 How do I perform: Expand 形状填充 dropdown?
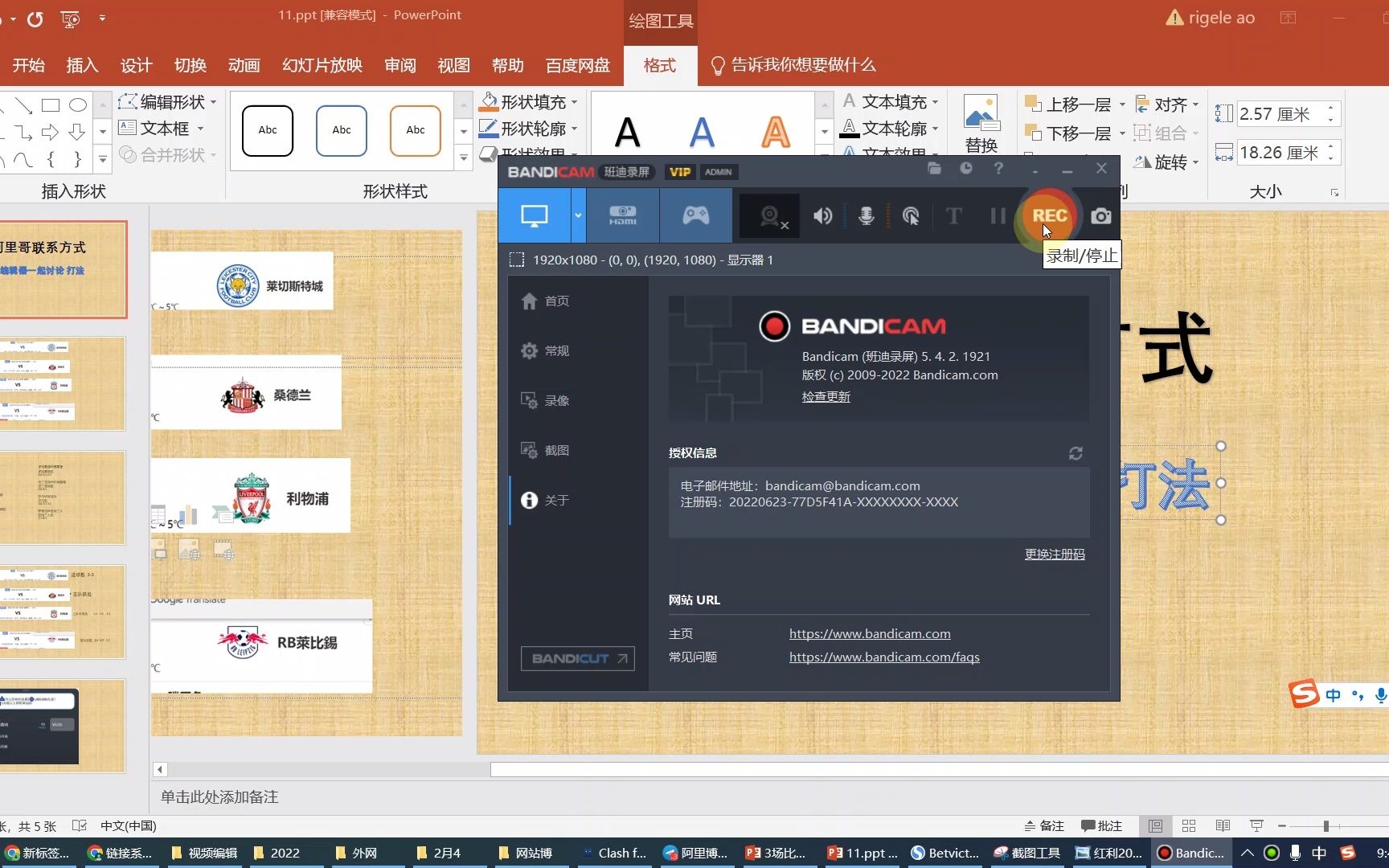(574, 102)
